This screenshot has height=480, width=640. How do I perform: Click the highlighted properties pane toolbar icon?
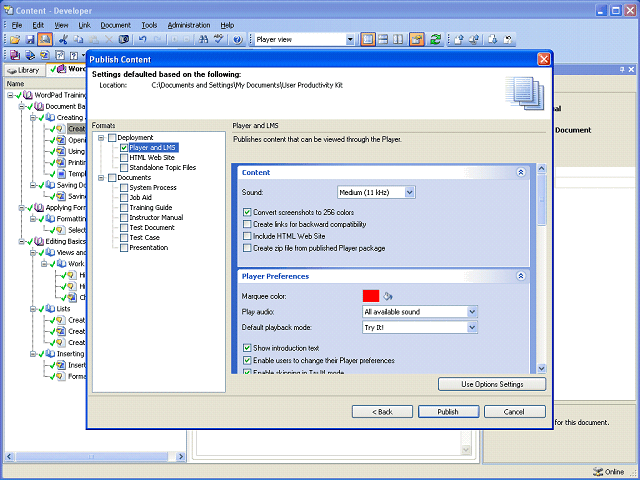click(417, 40)
